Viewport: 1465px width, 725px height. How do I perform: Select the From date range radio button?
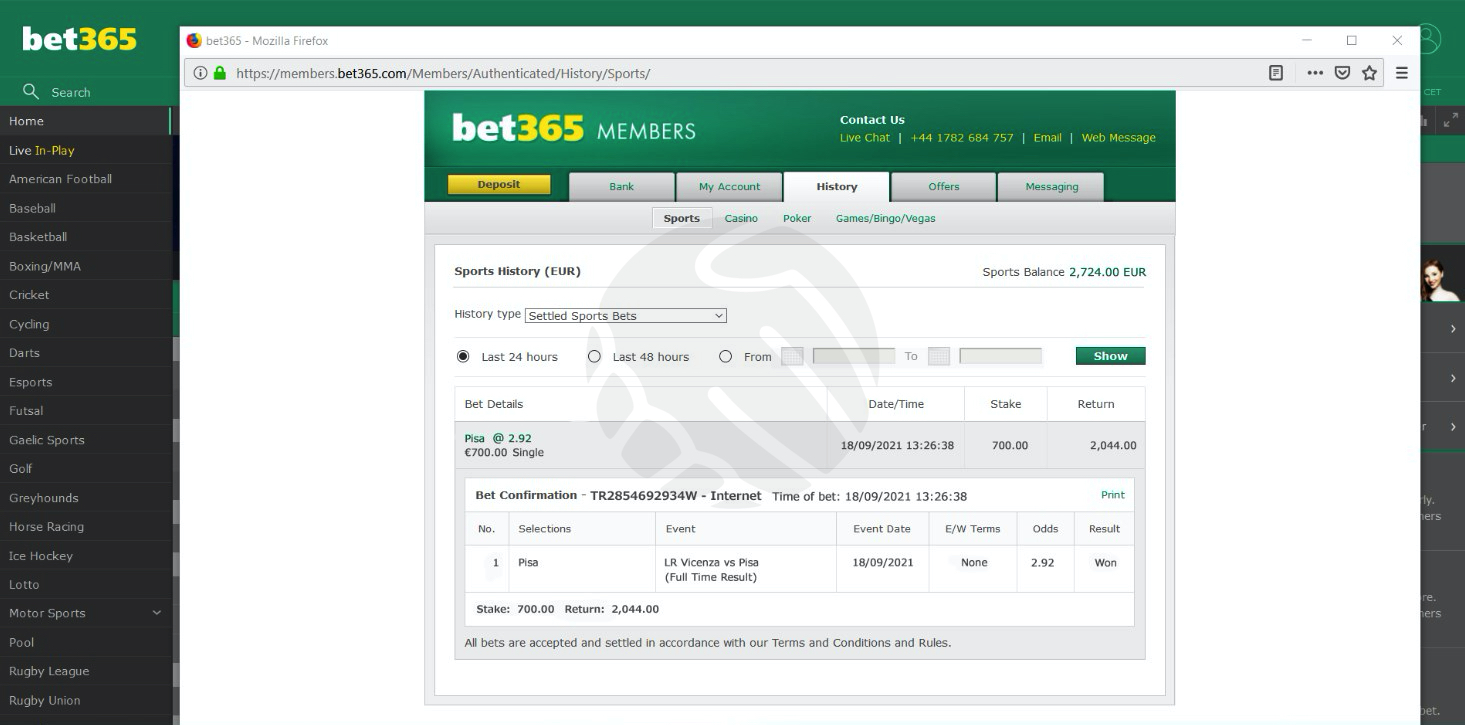point(725,356)
